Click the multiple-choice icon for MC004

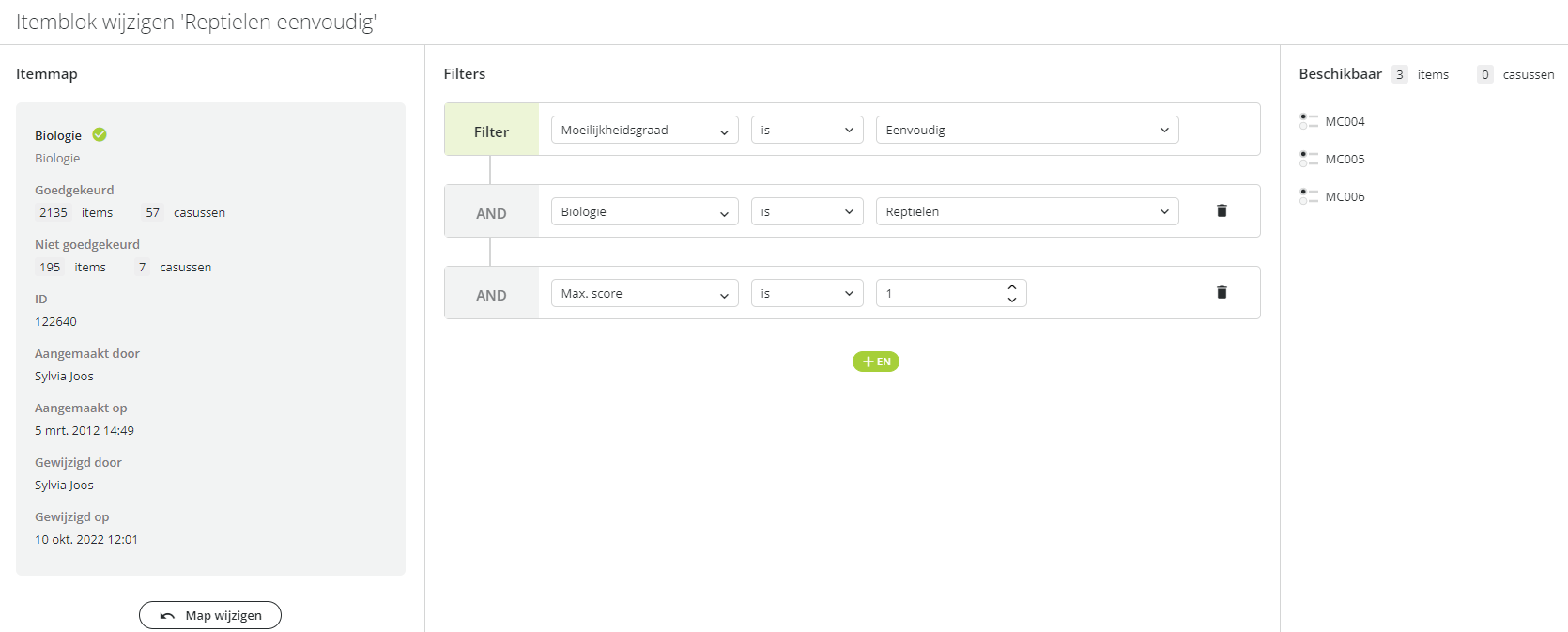(1309, 121)
